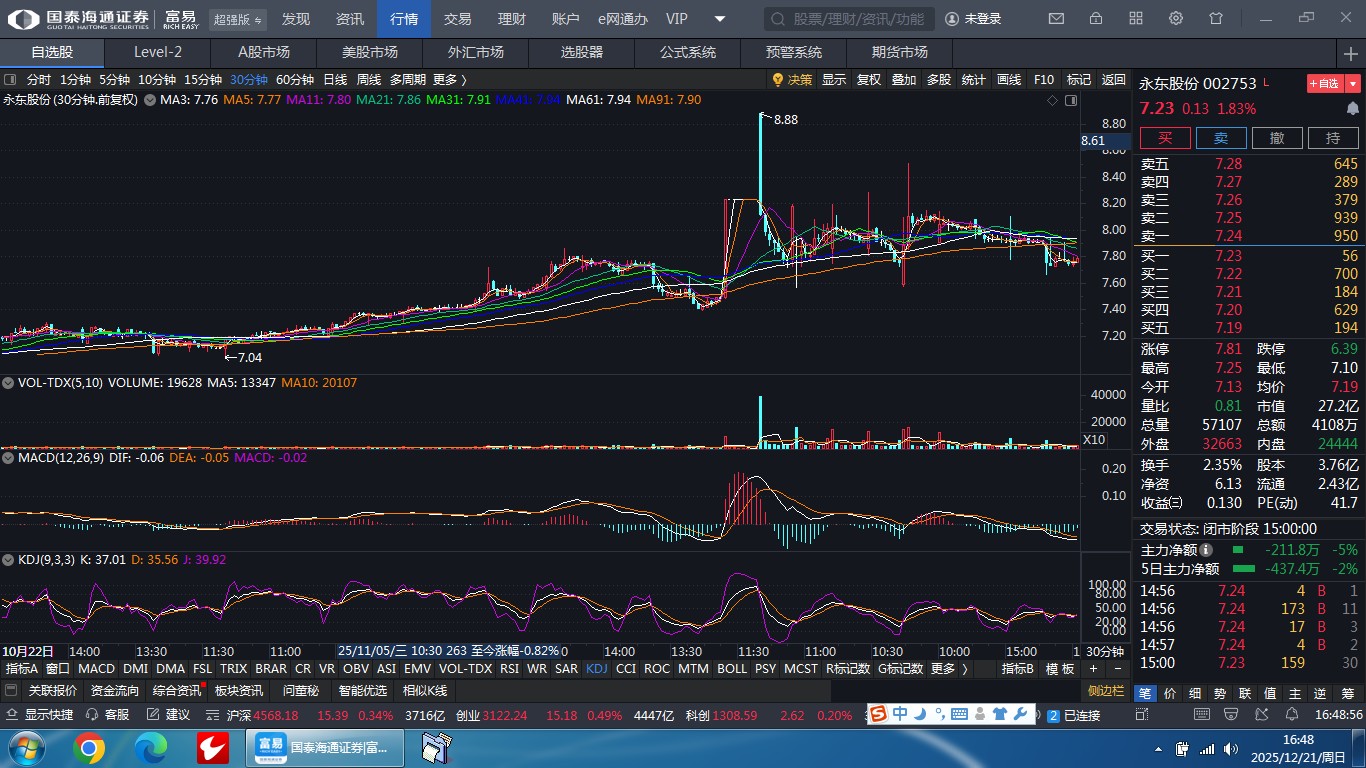Screen dimensions: 1366x768
Task: Open the grid layout icon in title bar
Action: coord(1136,19)
